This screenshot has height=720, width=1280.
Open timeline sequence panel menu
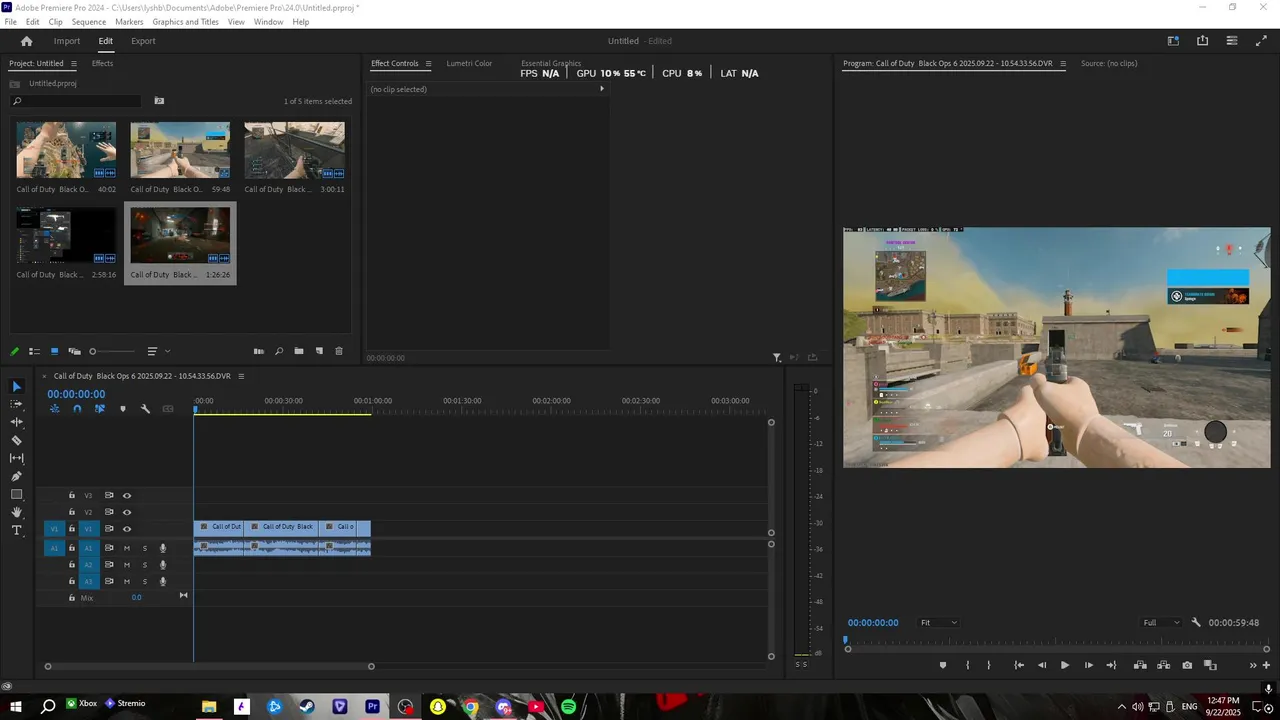click(241, 376)
